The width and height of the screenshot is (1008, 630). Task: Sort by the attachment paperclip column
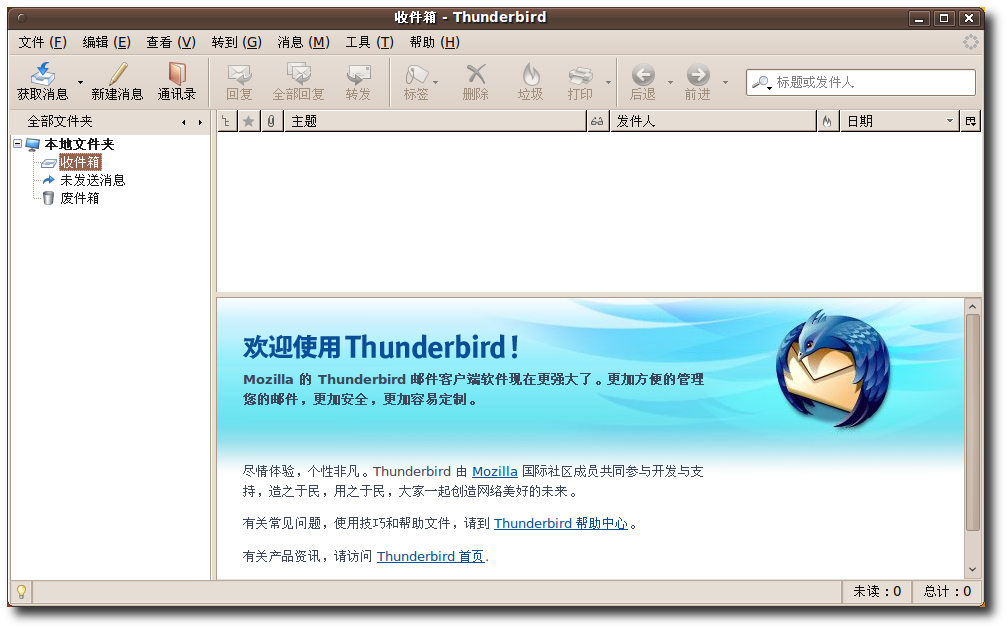(x=272, y=121)
